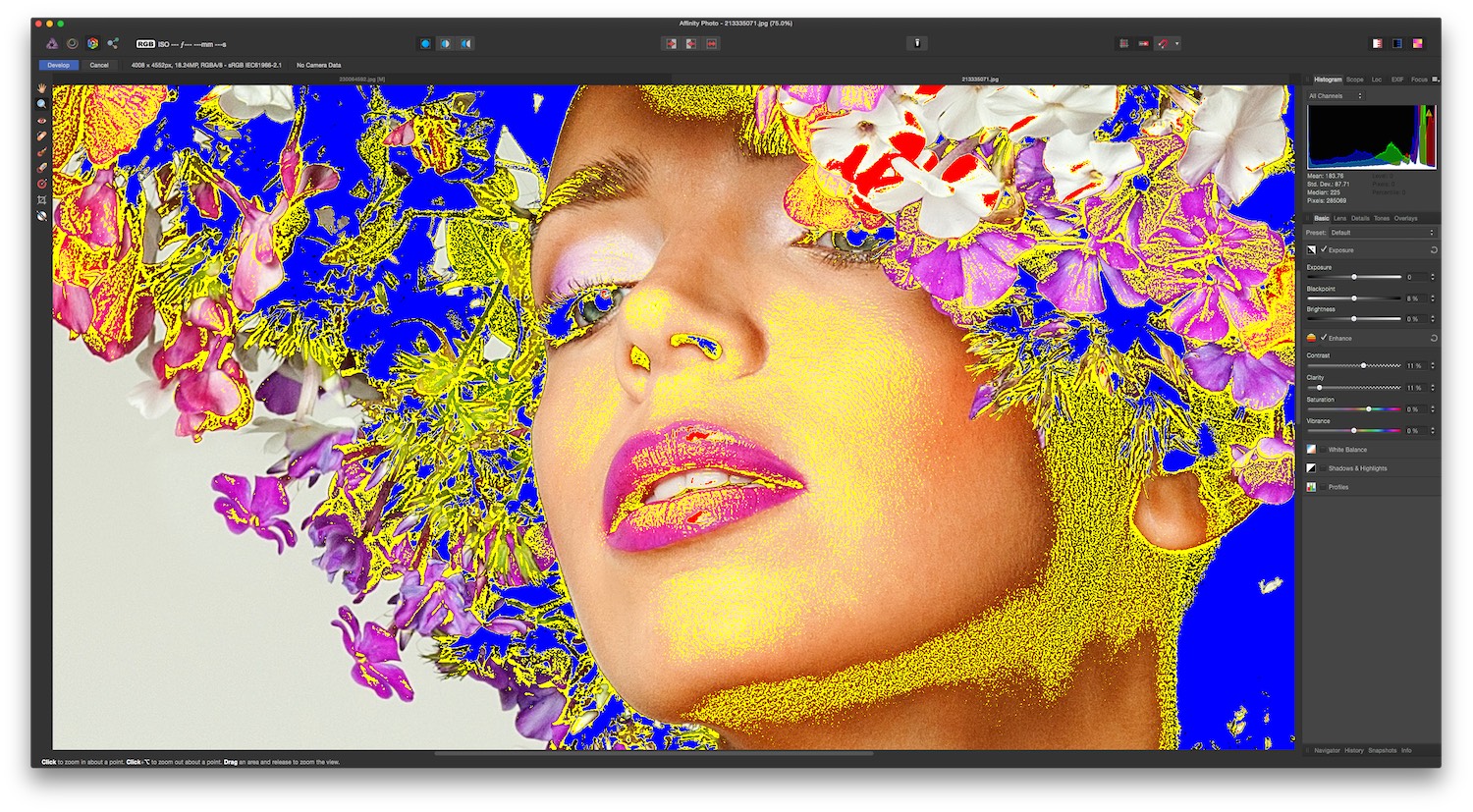Open the Scope panel tab
Viewport: 1473px width, 812px height.
point(1355,80)
